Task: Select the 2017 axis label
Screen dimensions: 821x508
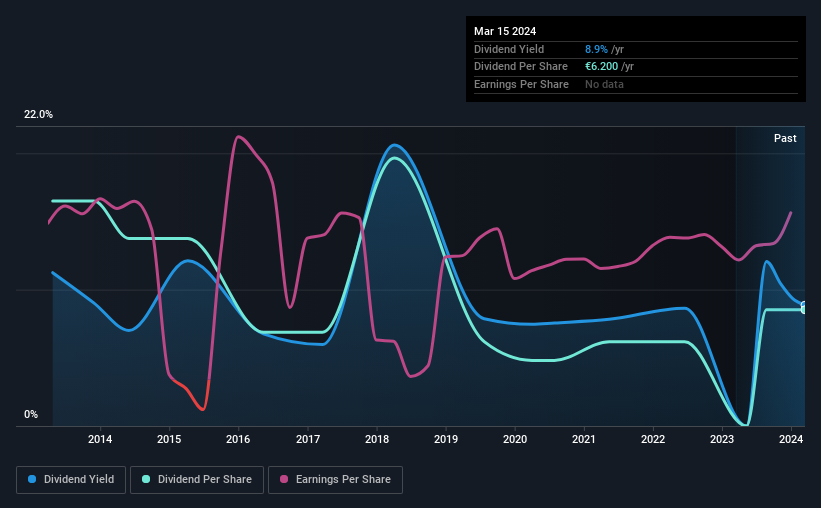Action: tap(308, 439)
